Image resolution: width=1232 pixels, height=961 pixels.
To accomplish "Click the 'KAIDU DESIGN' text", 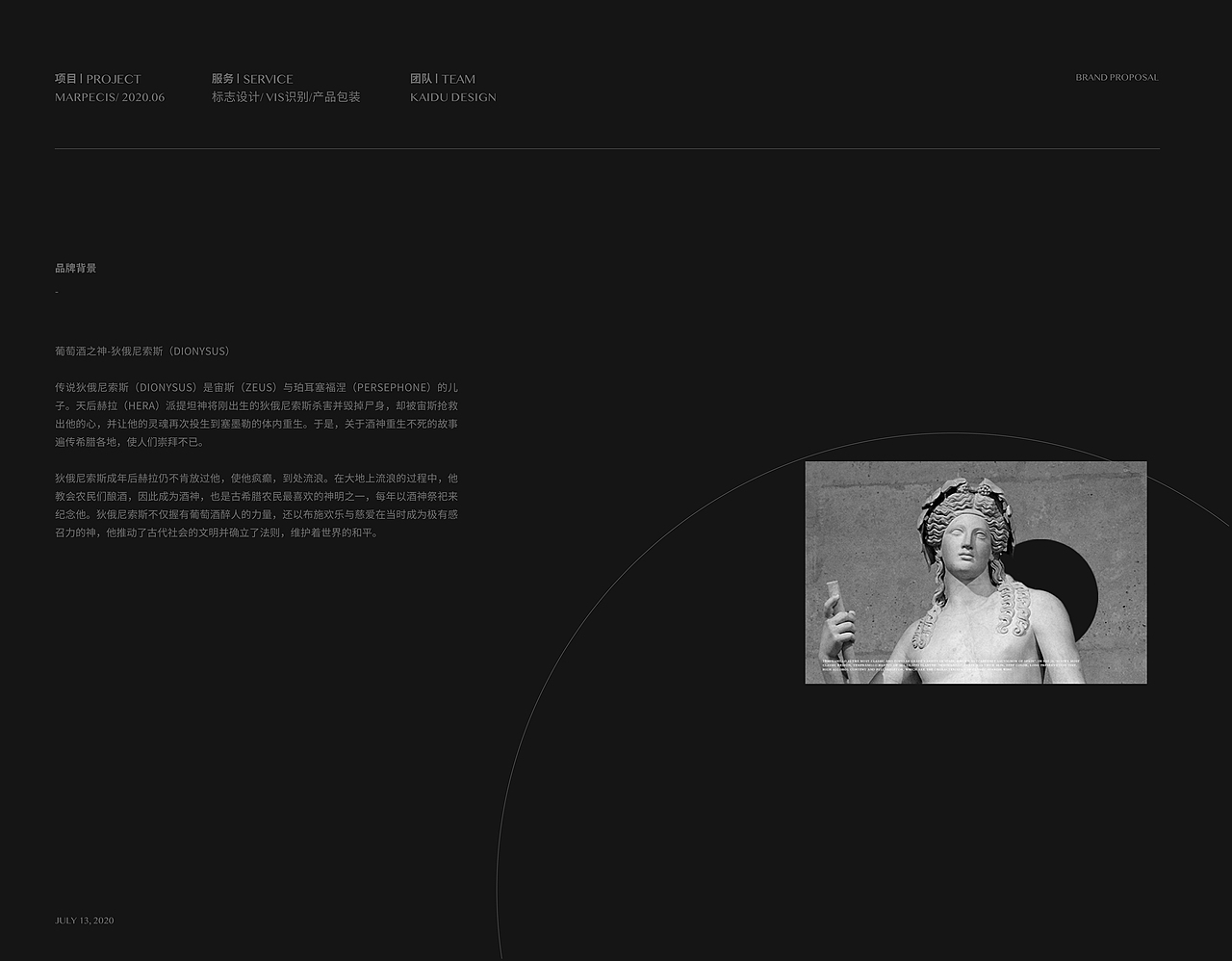I will pos(453,97).
